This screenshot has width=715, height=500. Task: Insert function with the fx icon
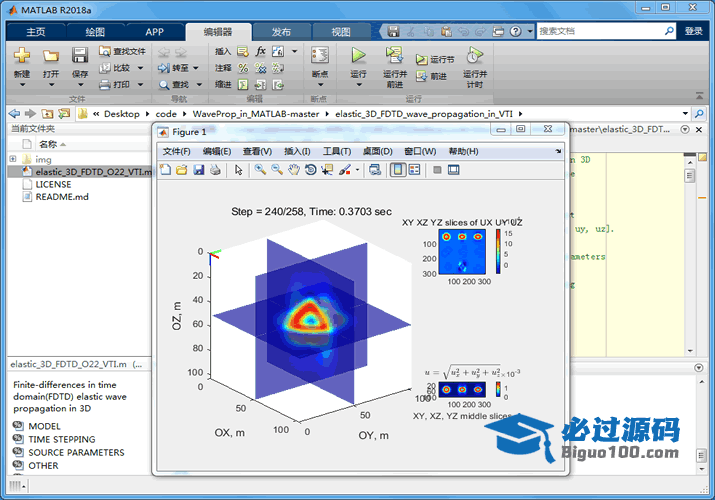(260, 51)
